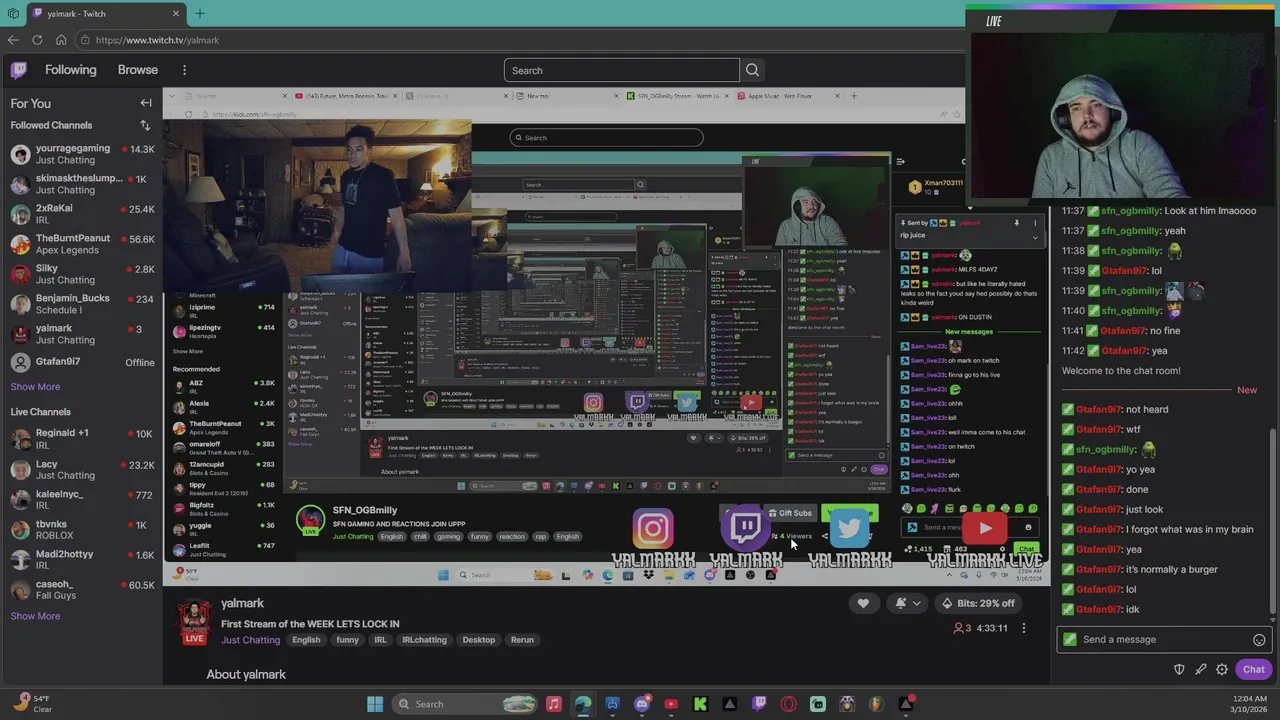Select the IRLchatting tag
The width and height of the screenshot is (1280, 720).
[x=424, y=640]
